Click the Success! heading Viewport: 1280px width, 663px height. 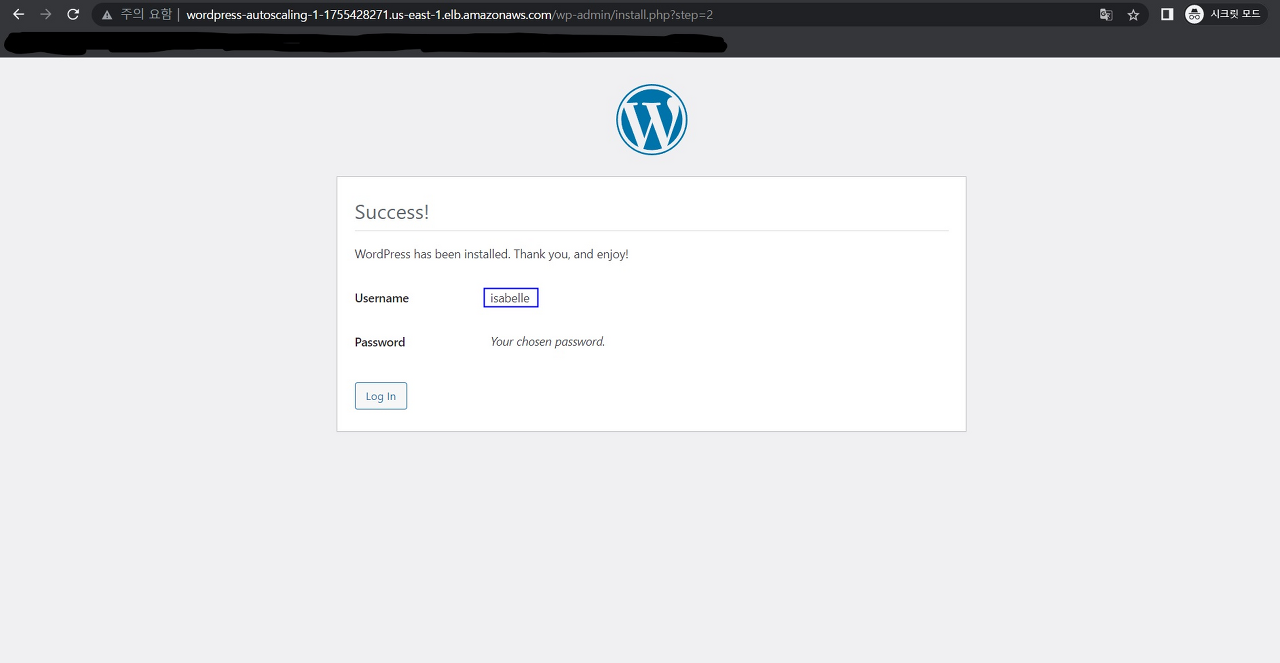(392, 212)
